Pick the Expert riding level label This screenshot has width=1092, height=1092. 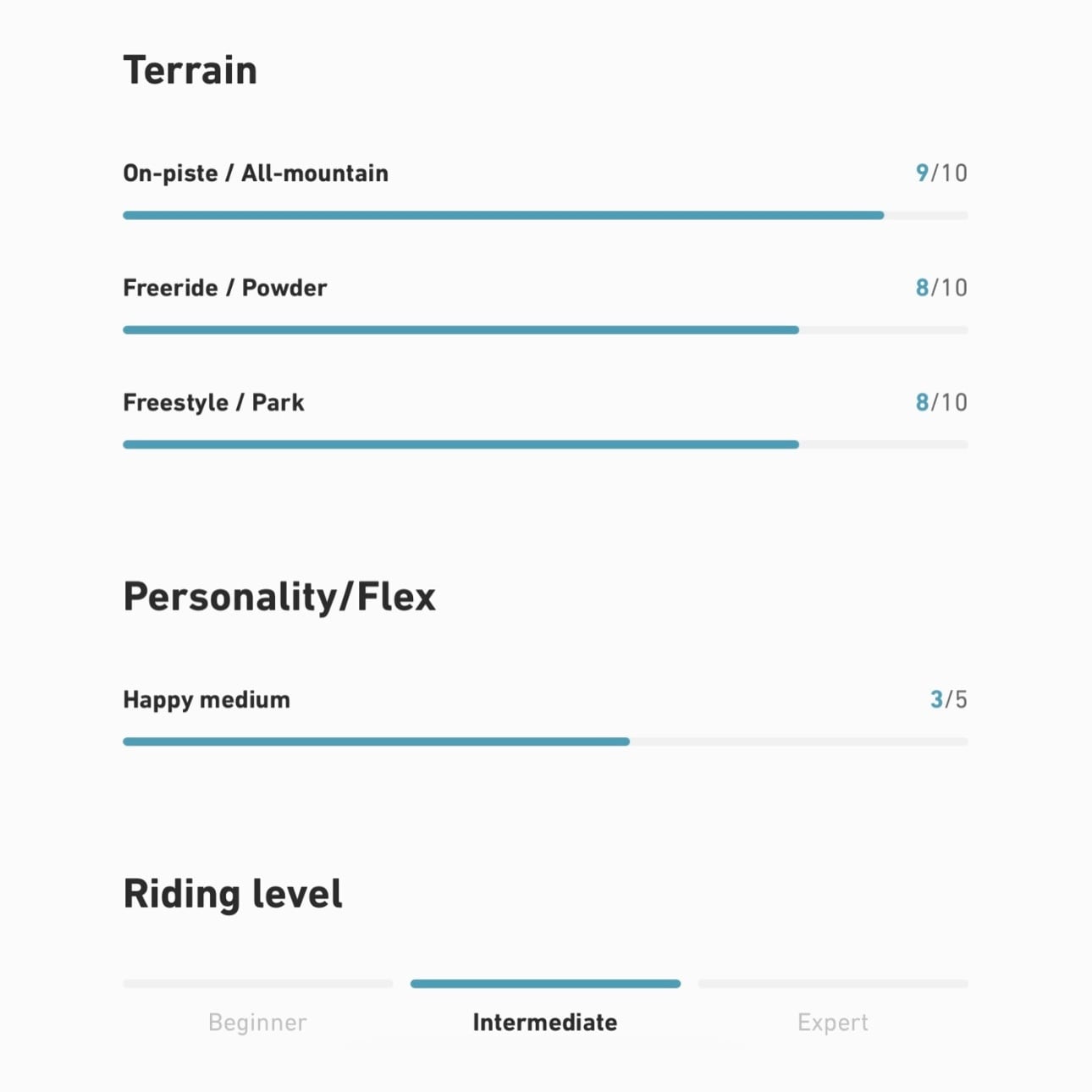[833, 1023]
